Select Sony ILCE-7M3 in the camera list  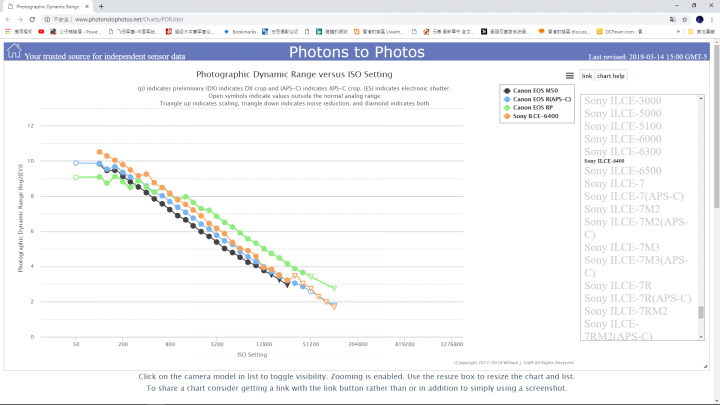622,248
